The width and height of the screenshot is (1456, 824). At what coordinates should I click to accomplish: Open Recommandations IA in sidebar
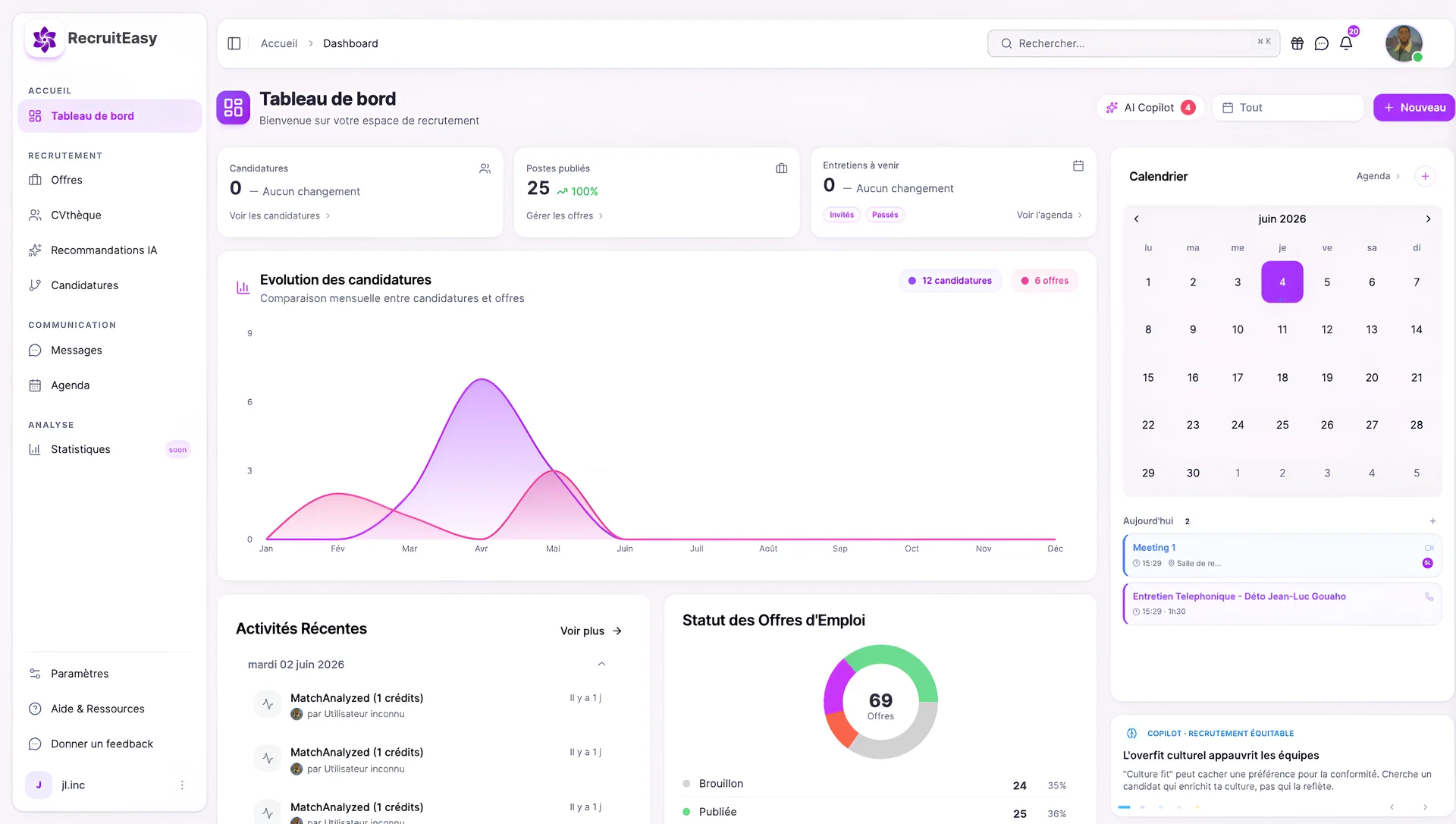[x=109, y=250]
